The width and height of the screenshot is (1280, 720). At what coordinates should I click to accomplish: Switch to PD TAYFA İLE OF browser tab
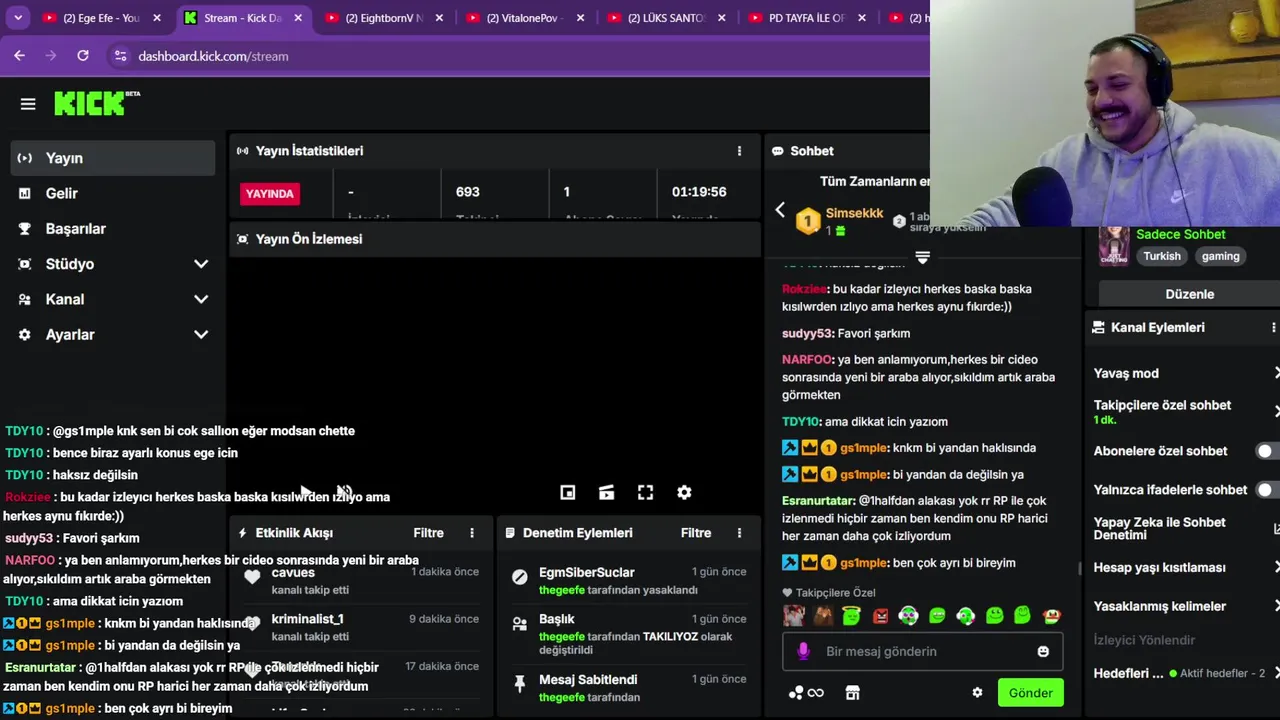[806, 18]
